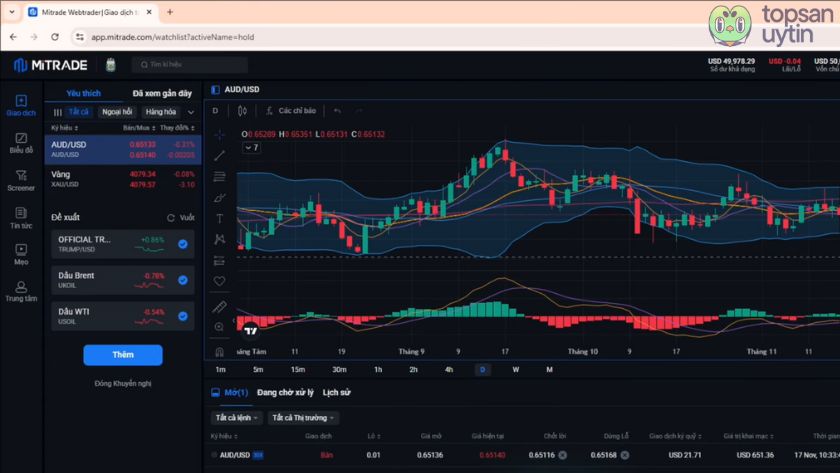
Task: Open Tin tức news section
Action: coord(21,218)
